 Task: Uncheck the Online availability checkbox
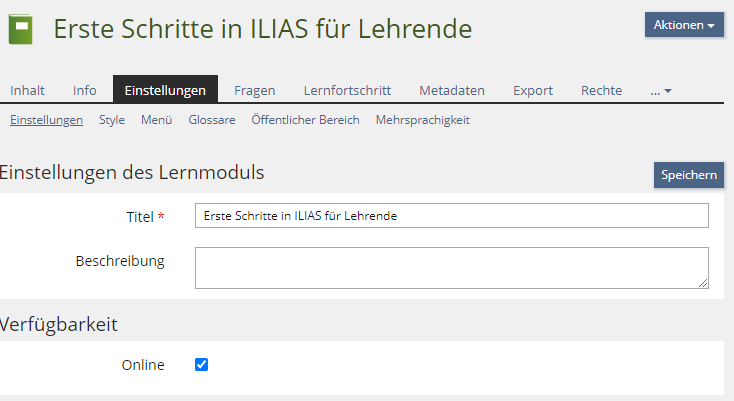[201, 365]
